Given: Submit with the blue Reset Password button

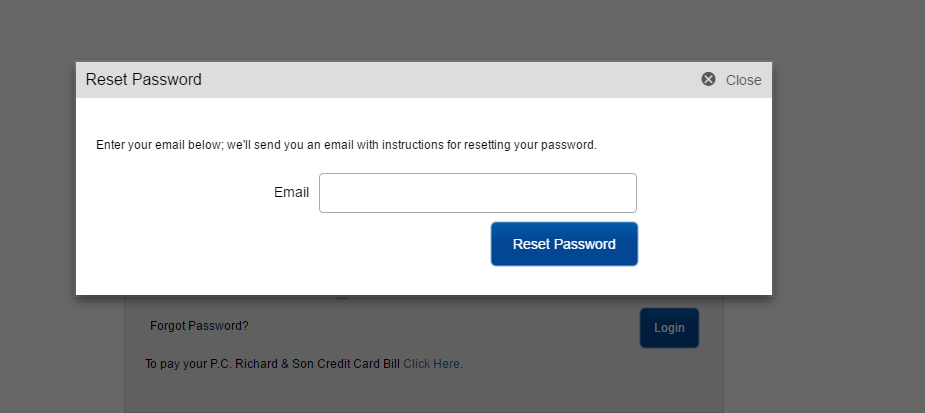Looking at the screenshot, I should 564,244.
